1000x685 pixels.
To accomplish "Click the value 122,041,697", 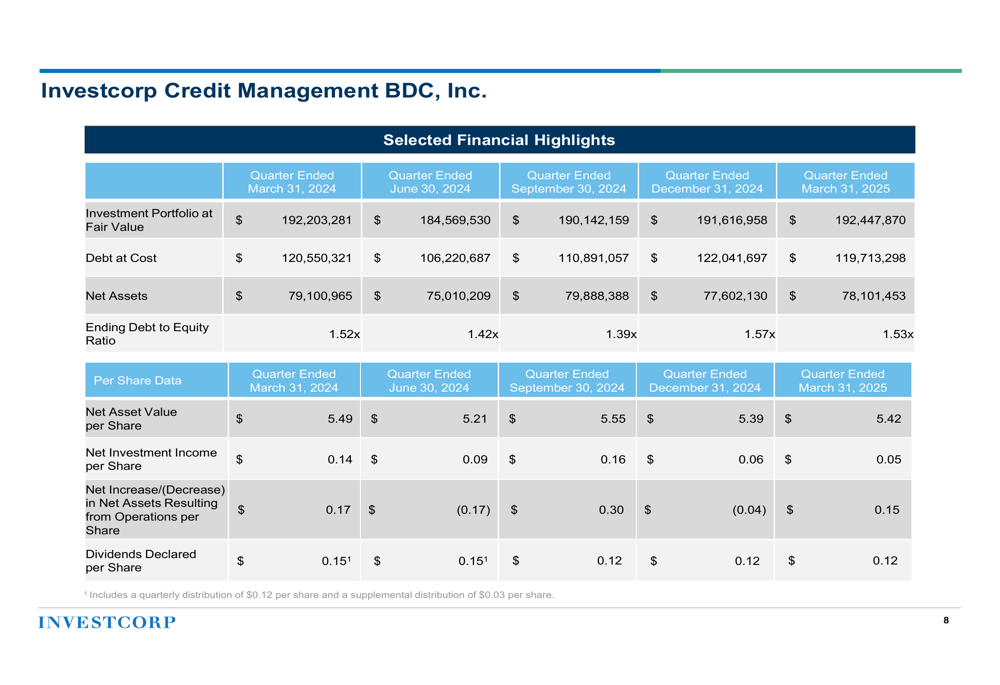I will 732,258.
